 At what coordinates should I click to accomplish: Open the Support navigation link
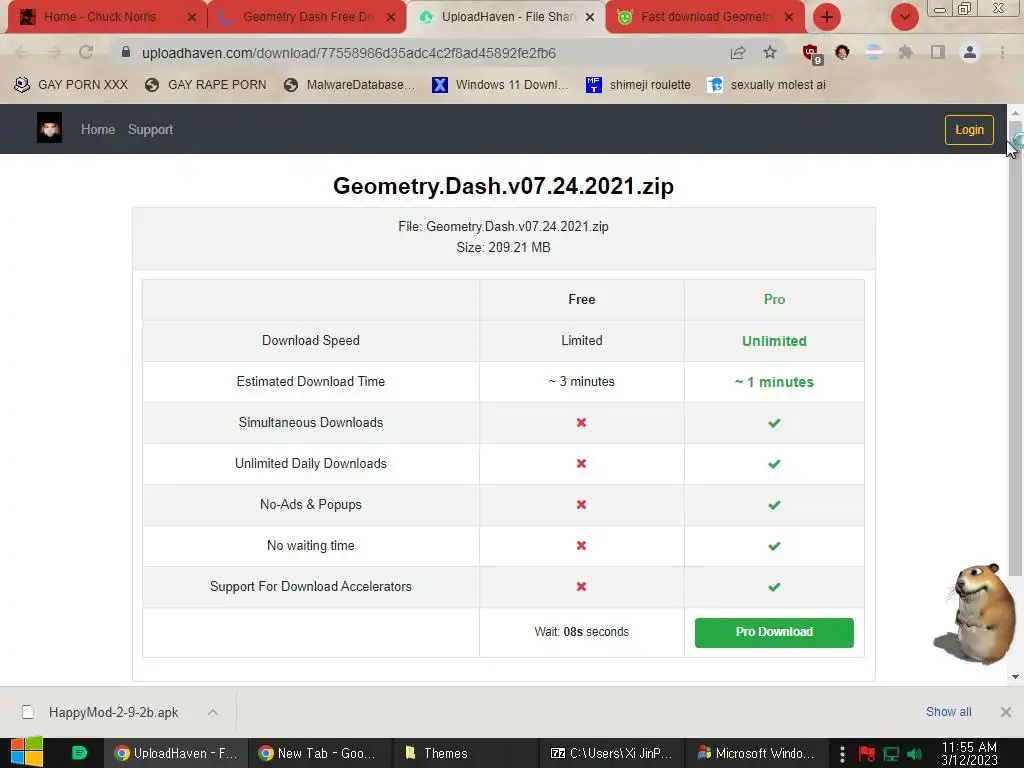150,129
